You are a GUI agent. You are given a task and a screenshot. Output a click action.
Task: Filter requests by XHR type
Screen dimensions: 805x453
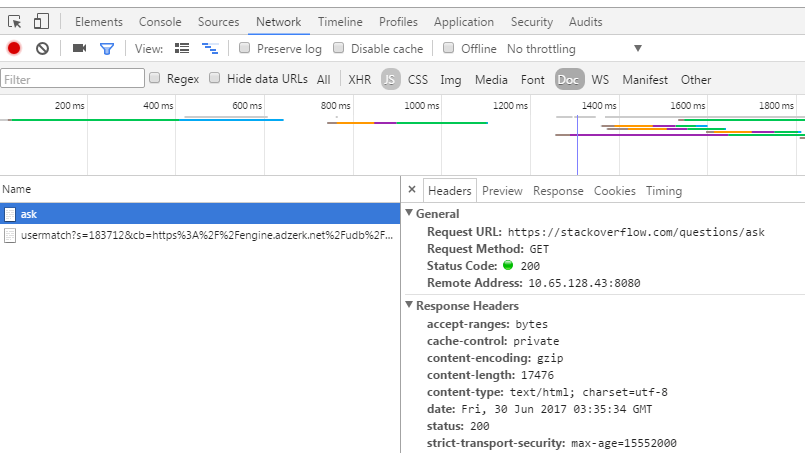[359, 79]
